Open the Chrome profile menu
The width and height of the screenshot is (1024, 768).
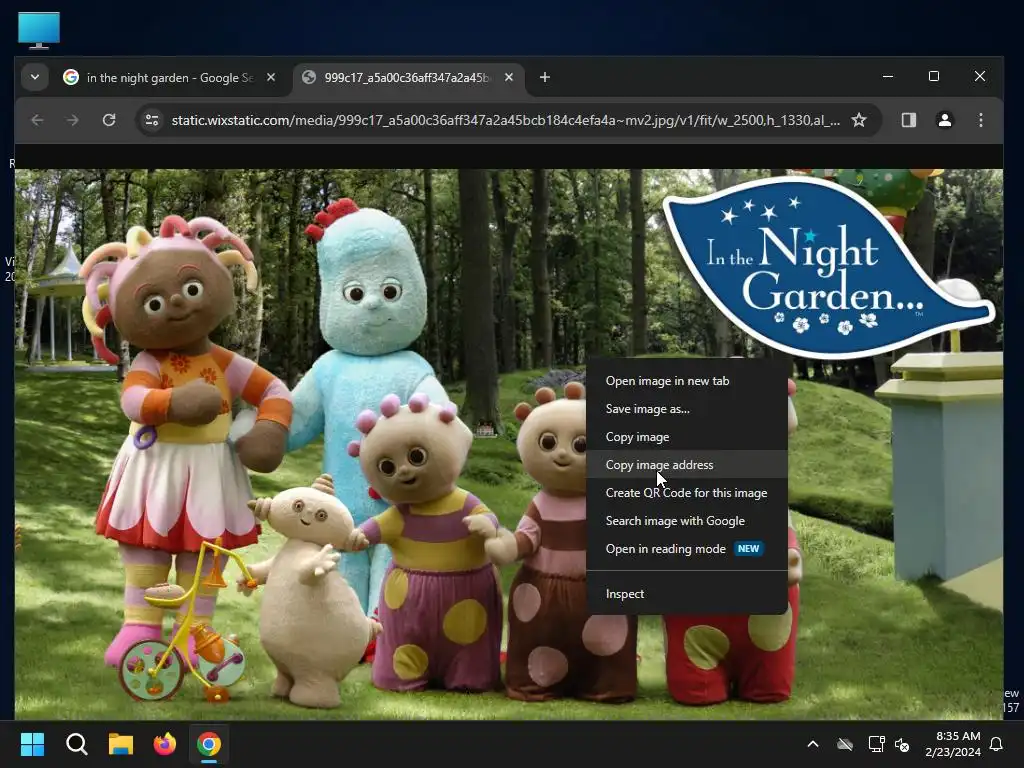pyautogui.click(x=944, y=120)
